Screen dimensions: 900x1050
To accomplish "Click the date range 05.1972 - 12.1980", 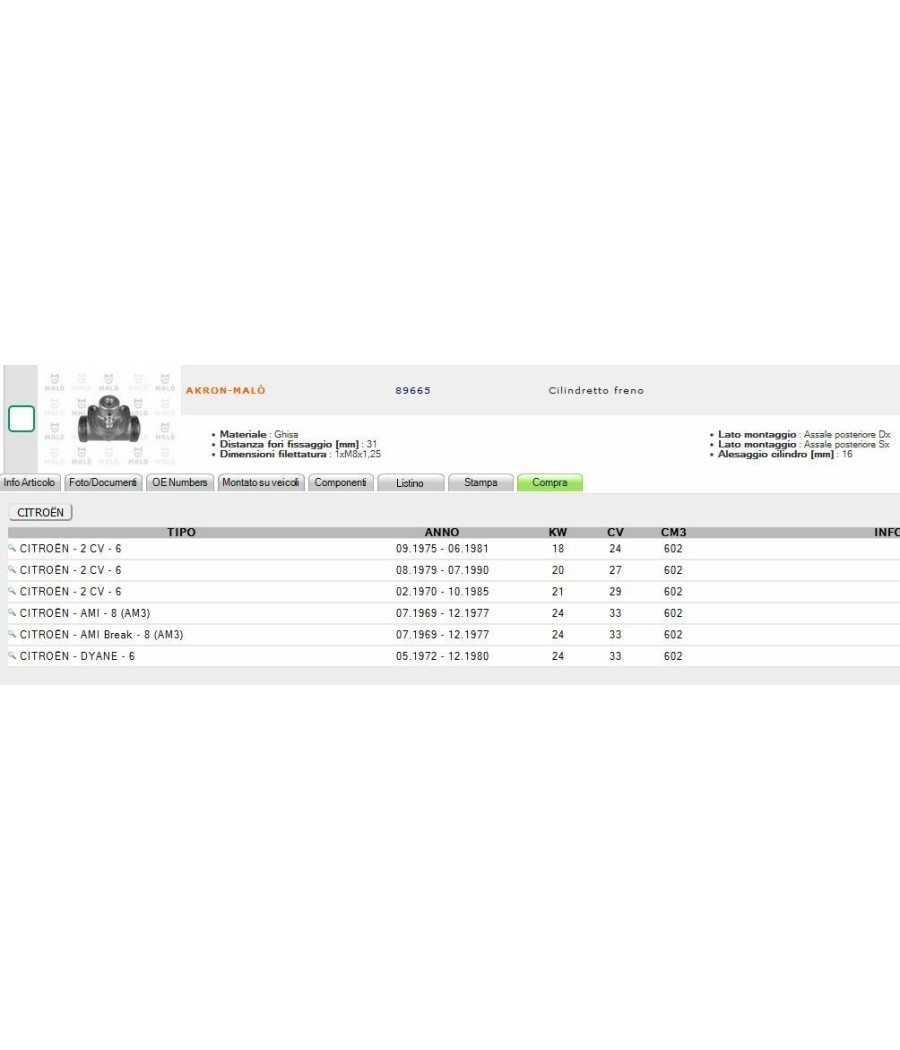I will click(x=442, y=656).
